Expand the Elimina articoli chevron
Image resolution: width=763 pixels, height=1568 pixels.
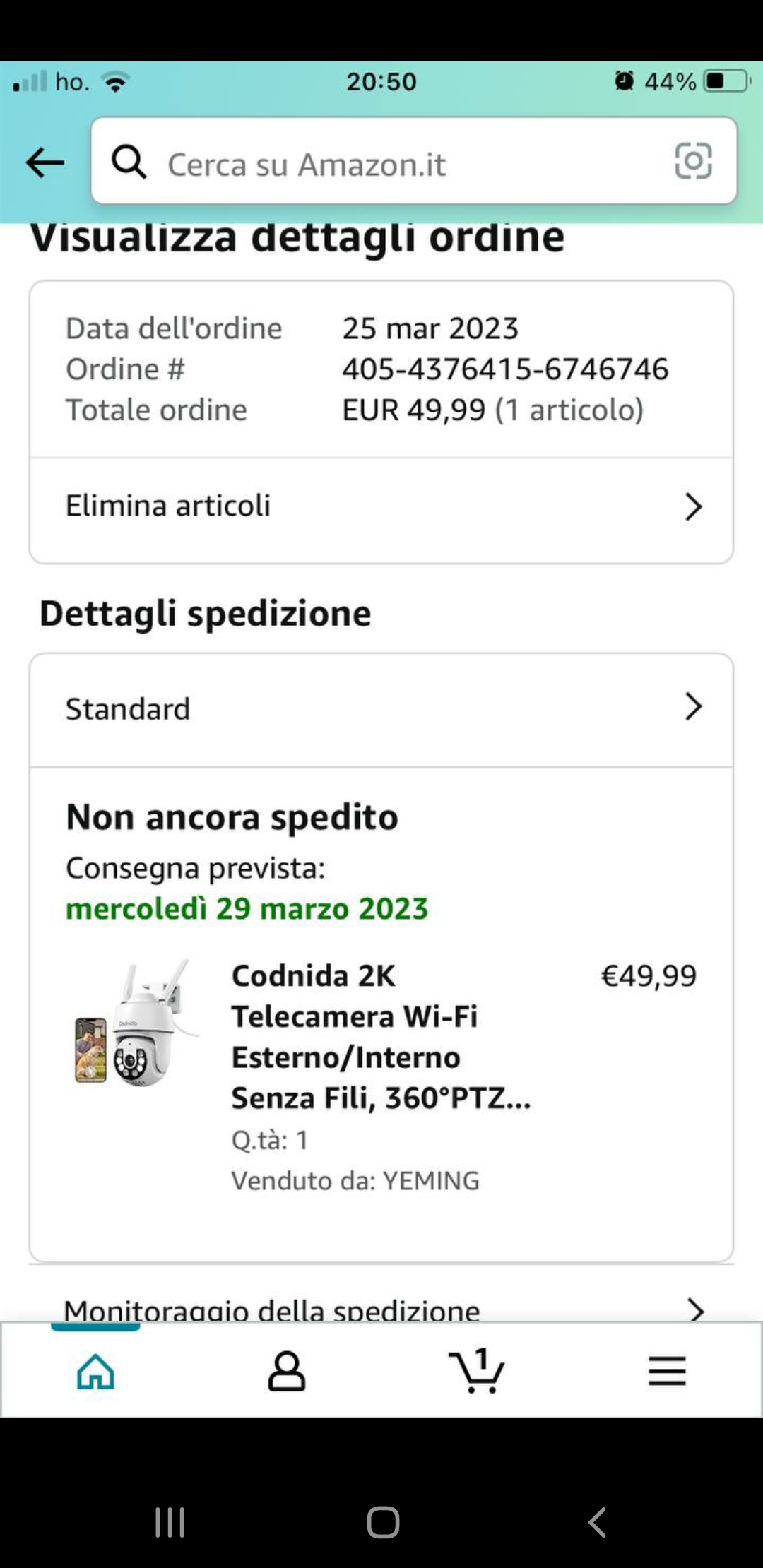coord(693,506)
